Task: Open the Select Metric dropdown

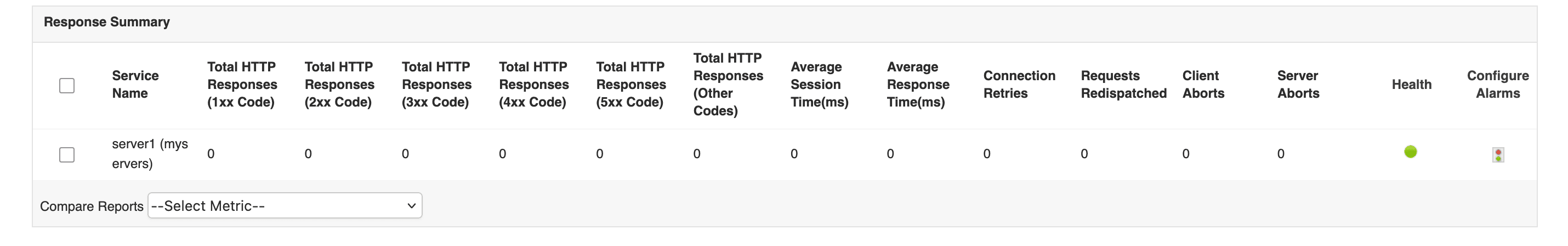Action: (x=285, y=206)
